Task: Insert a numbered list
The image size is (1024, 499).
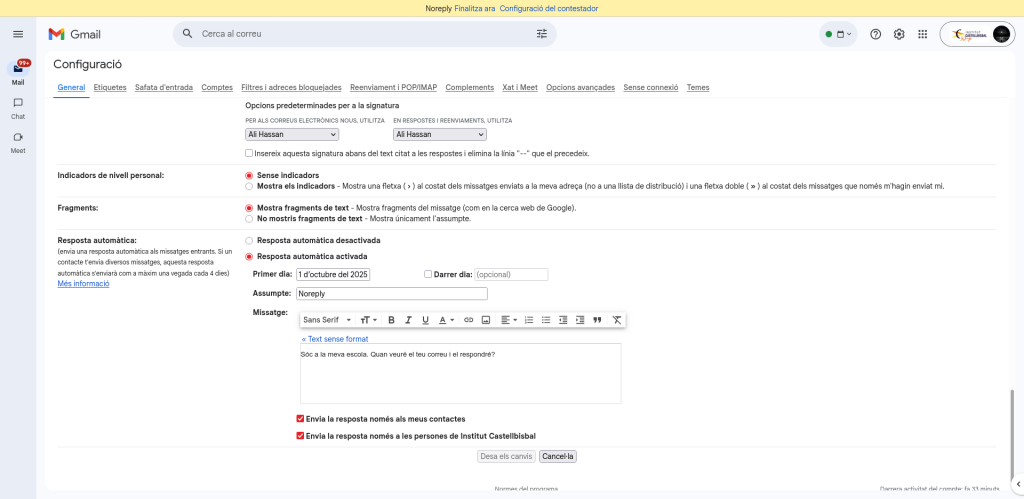Action: [529, 320]
